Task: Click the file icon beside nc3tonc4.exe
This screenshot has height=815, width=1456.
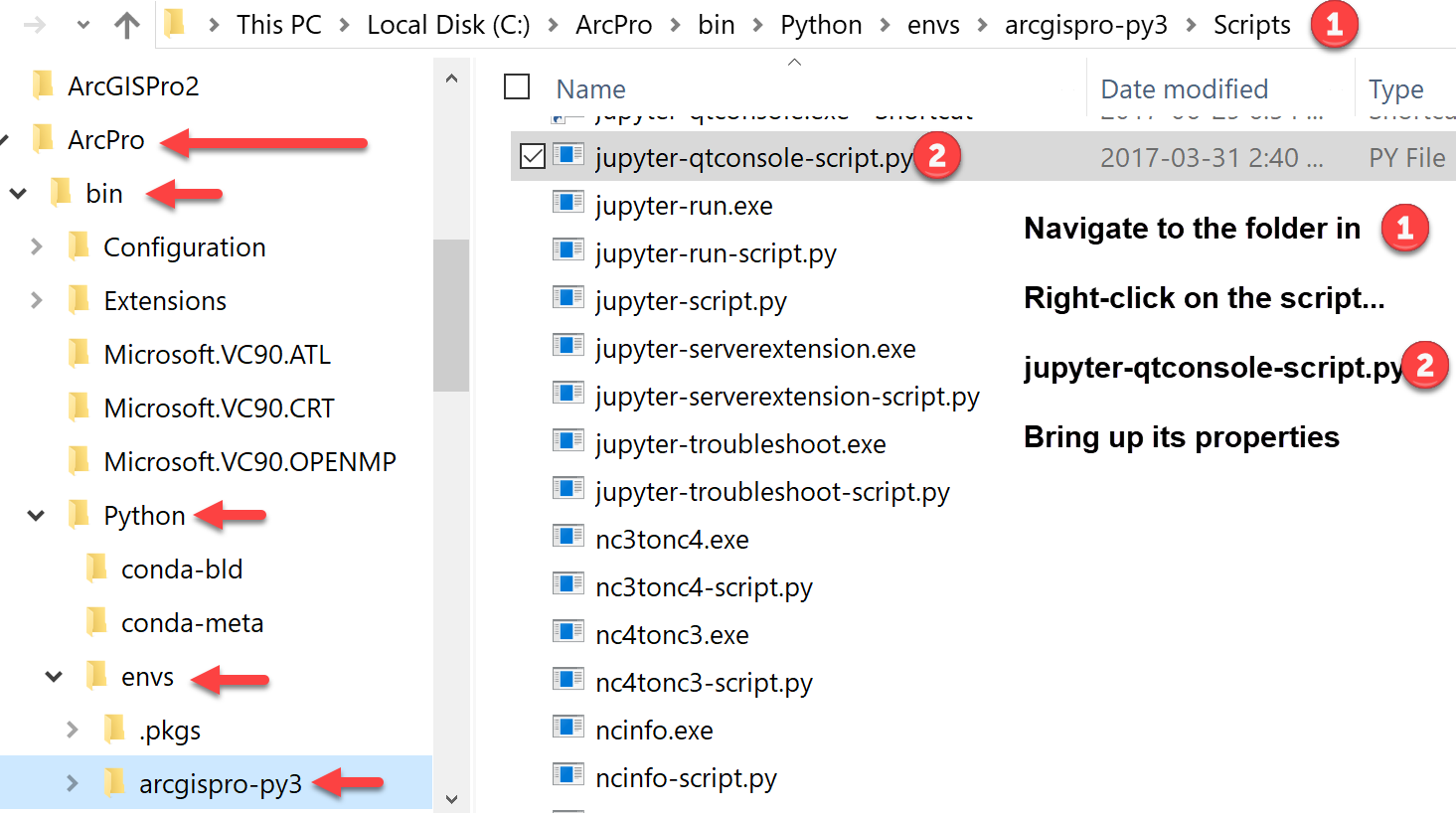Action: pyautogui.click(x=568, y=537)
